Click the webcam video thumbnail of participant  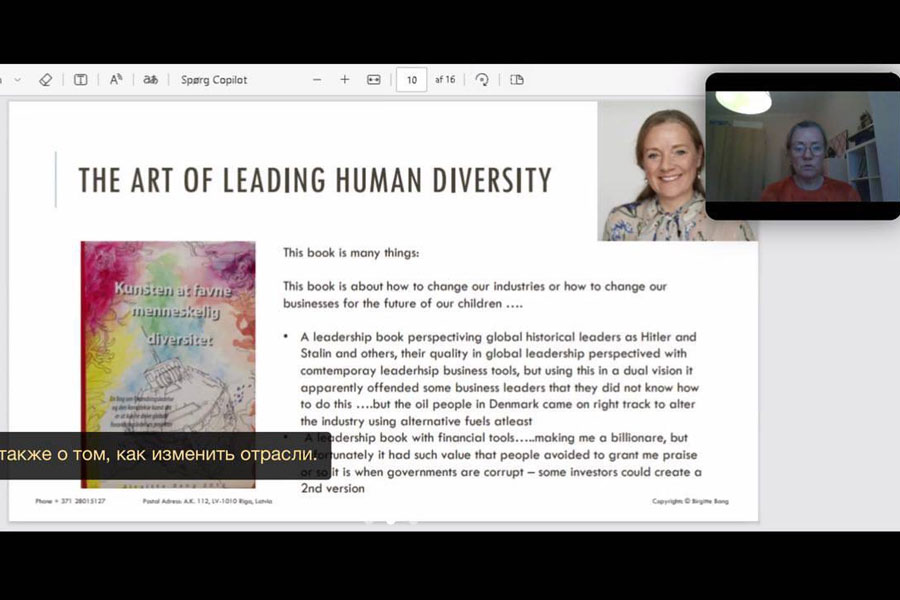click(802, 146)
